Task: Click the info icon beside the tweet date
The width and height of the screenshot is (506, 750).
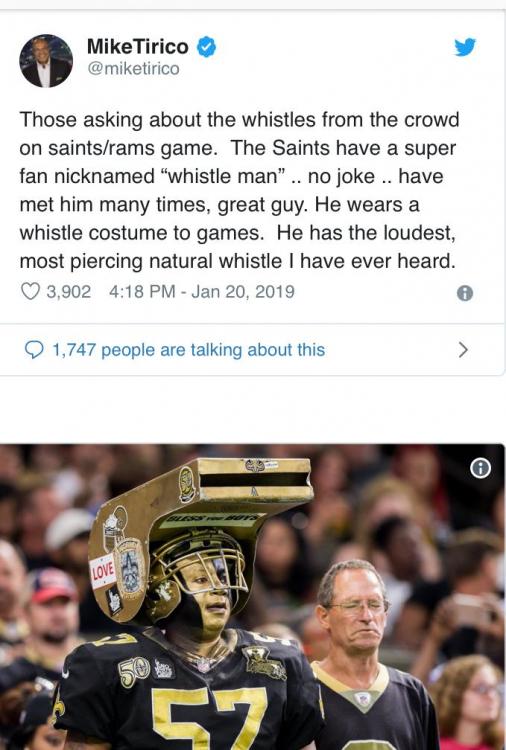Action: point(465,293)
